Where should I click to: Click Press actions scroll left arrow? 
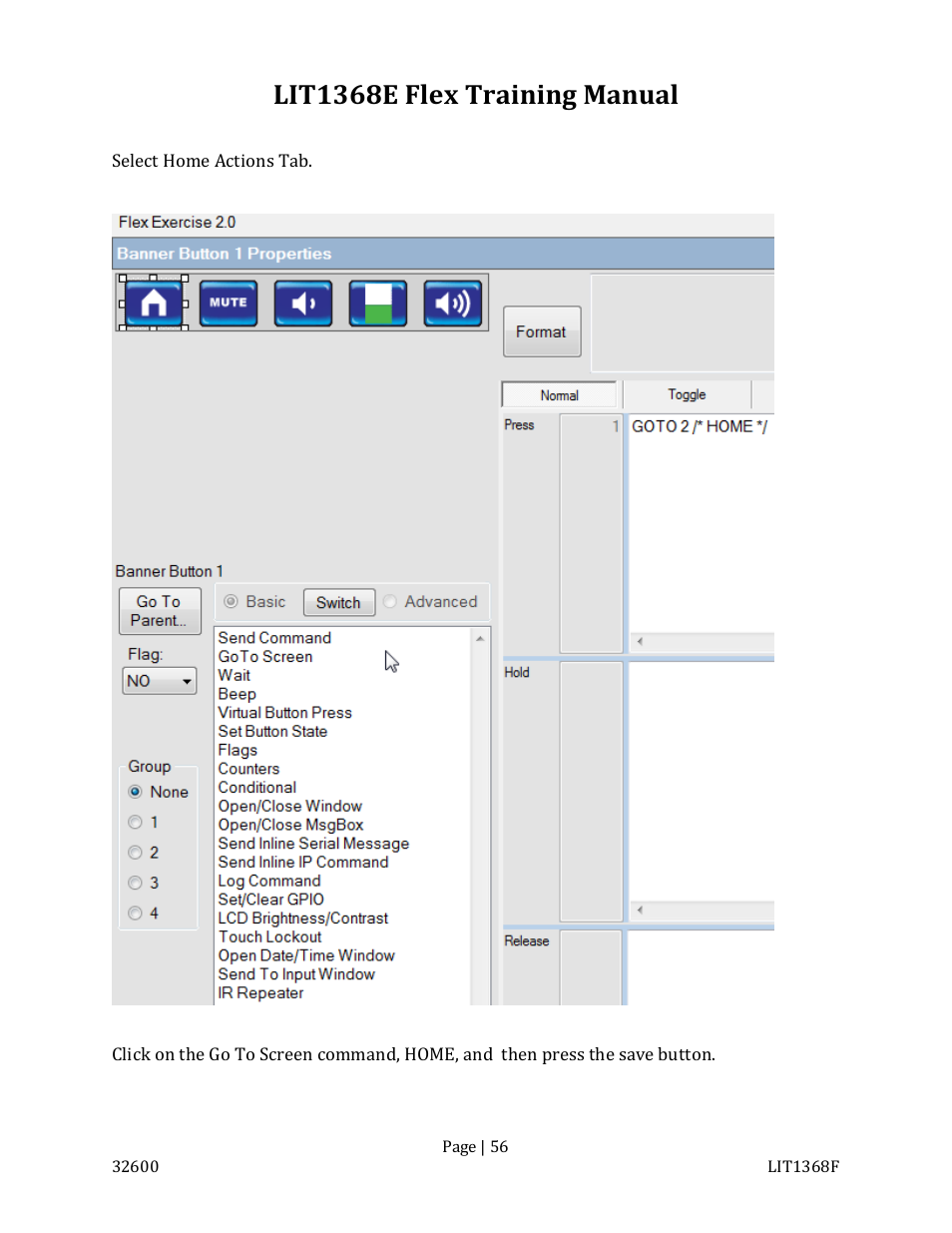click(640, 641)
